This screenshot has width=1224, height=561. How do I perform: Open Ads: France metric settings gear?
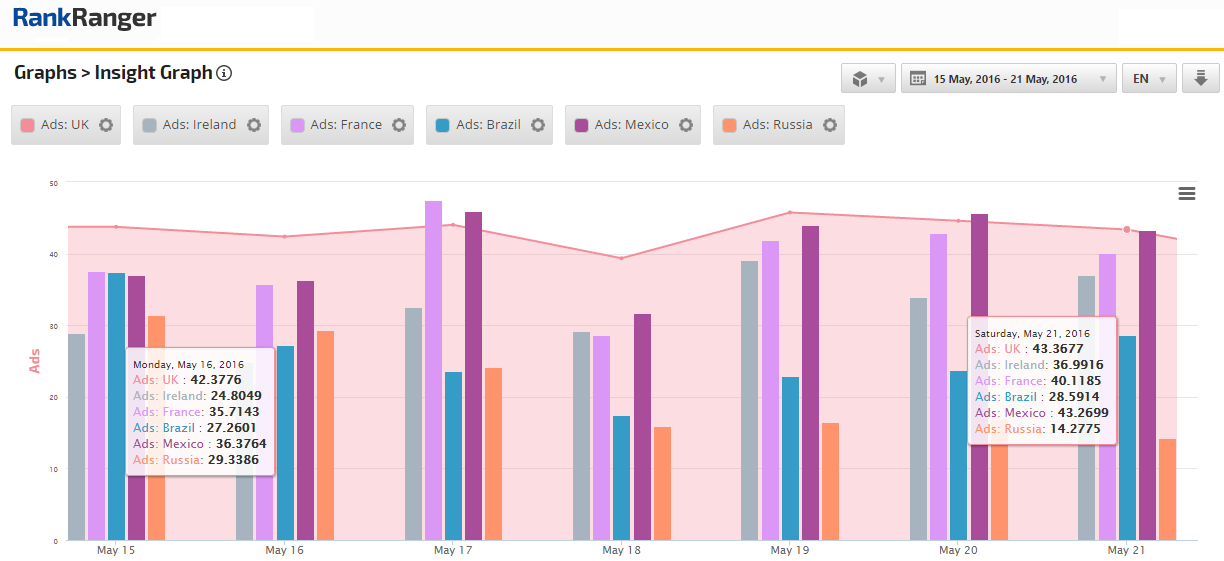(x=399, y=125)
